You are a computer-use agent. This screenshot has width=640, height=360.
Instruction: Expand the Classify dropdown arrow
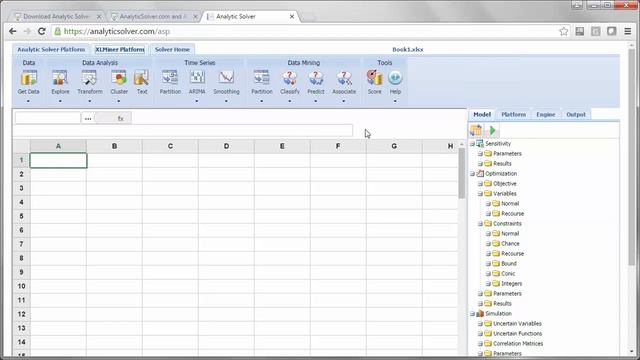pos(290,101)
